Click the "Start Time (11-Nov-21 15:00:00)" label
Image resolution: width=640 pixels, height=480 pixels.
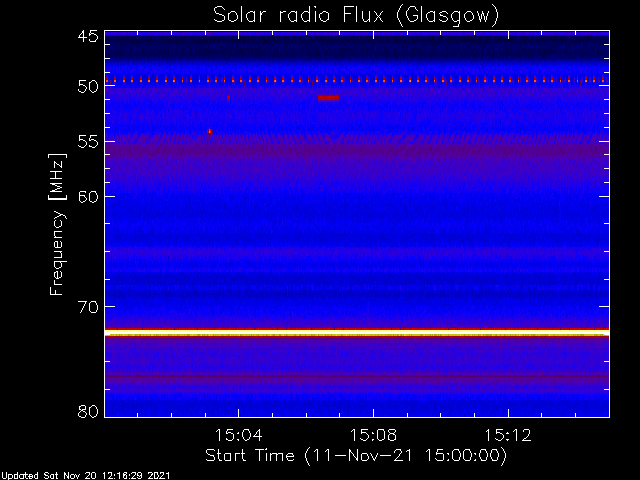click(356, 456)
